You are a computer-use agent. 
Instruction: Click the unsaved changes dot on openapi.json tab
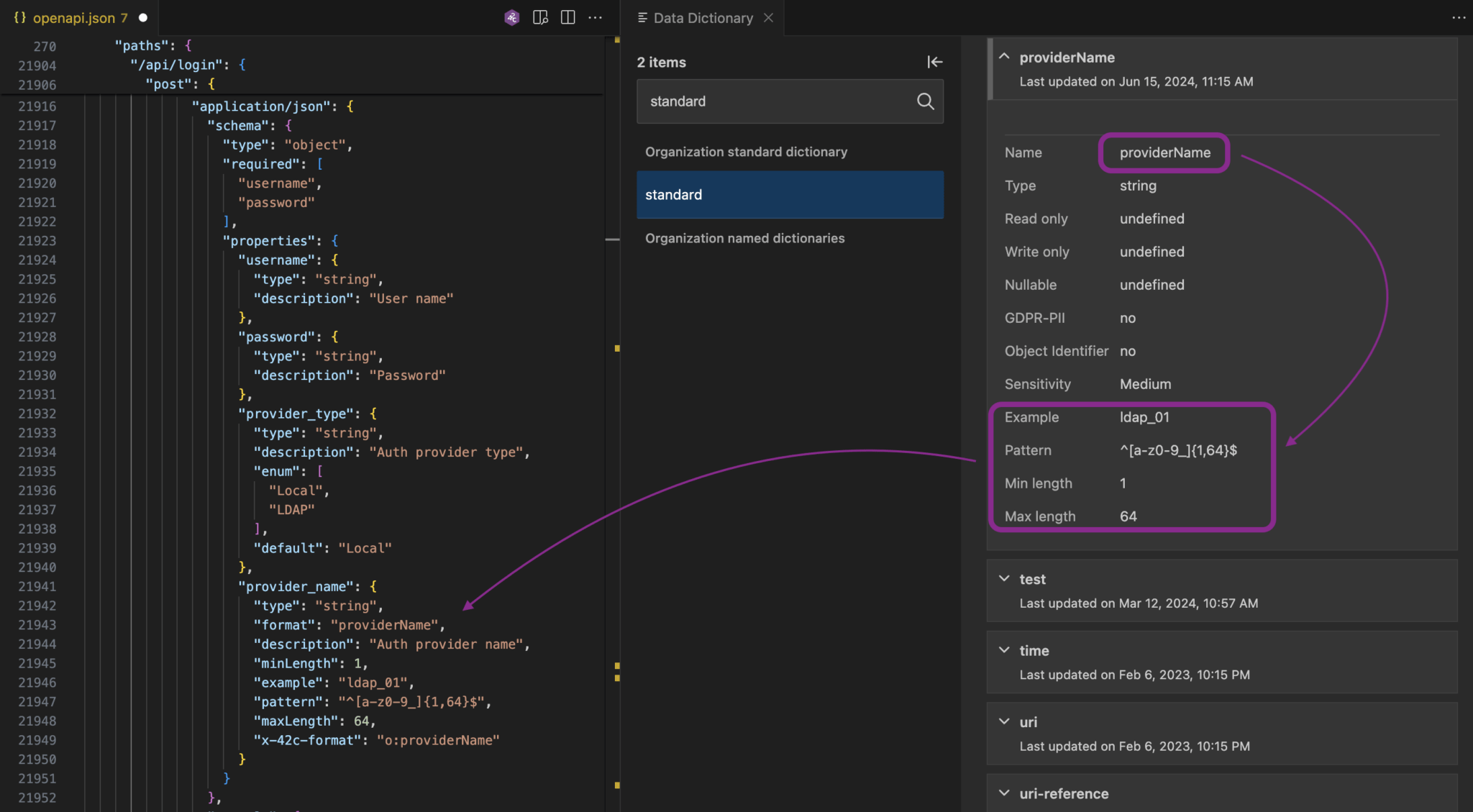[x=143, y=18]
